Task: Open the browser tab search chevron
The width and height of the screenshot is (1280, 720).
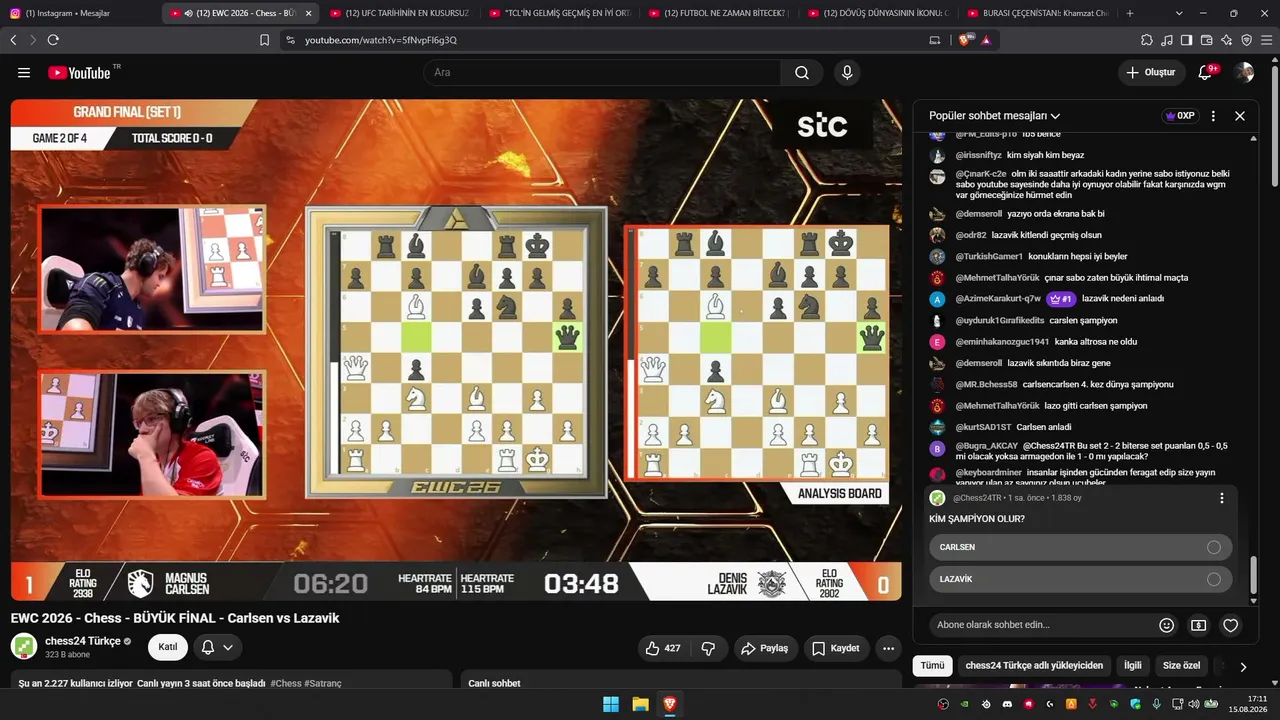Action: pyautogui.click(x=1179, y=13)
